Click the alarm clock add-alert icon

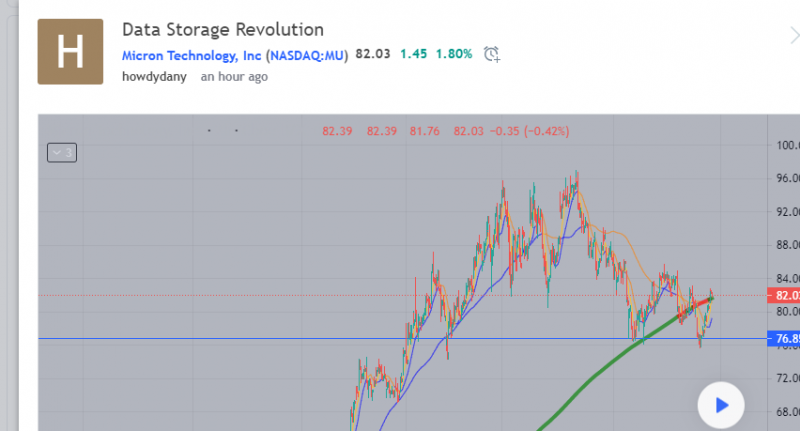(491, 54)
